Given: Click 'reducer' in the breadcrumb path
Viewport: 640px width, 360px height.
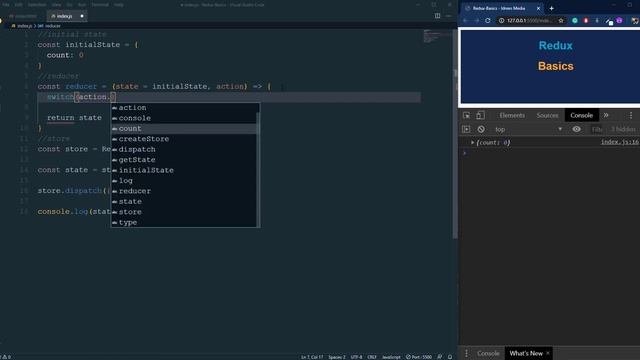Looking at the screenshot, I should pyautogui.click(x=53, y=26).
